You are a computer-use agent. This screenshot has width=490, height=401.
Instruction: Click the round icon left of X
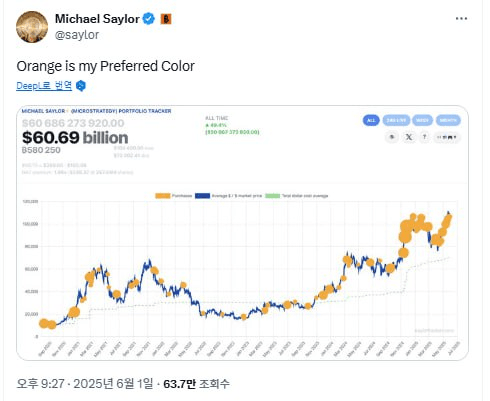pos(392,137)
